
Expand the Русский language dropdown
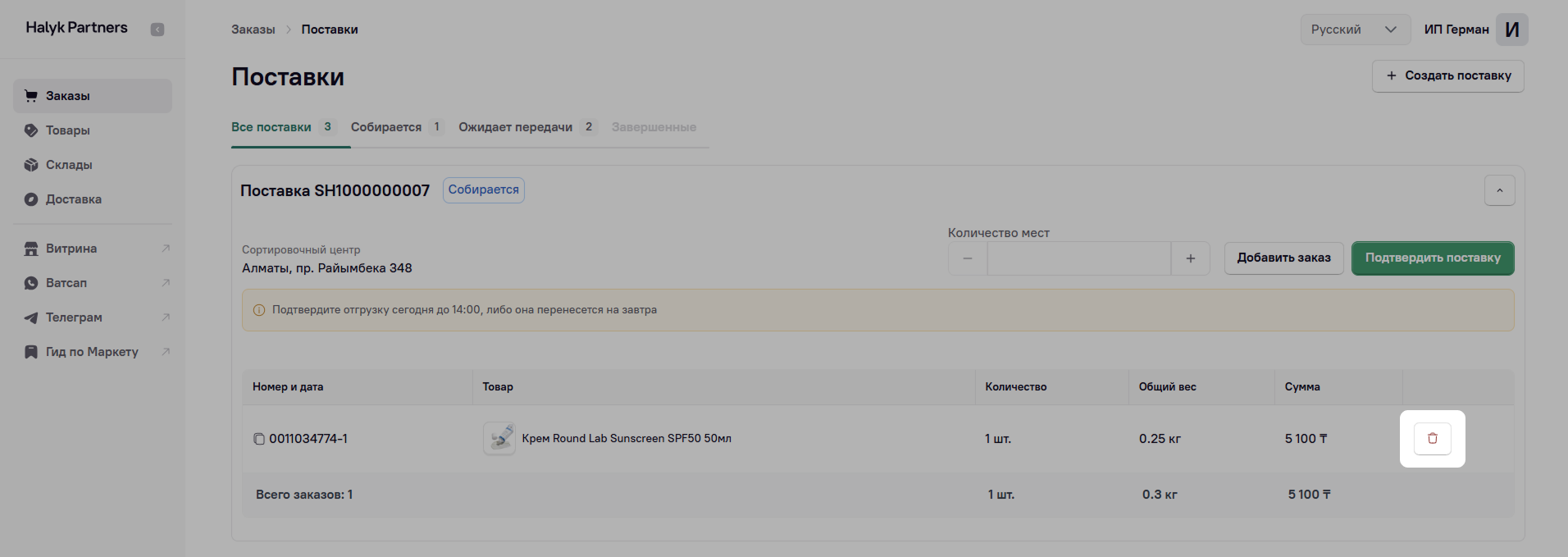pos(1354,30)
